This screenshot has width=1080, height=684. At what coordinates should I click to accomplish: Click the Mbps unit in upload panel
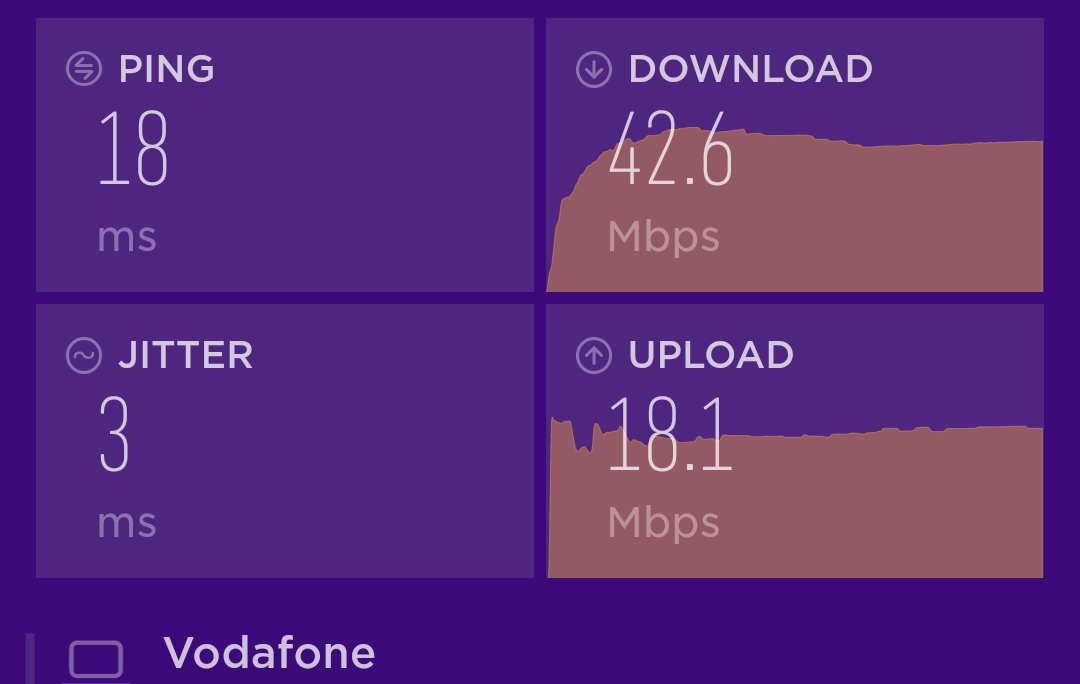(x=664, y=524)
